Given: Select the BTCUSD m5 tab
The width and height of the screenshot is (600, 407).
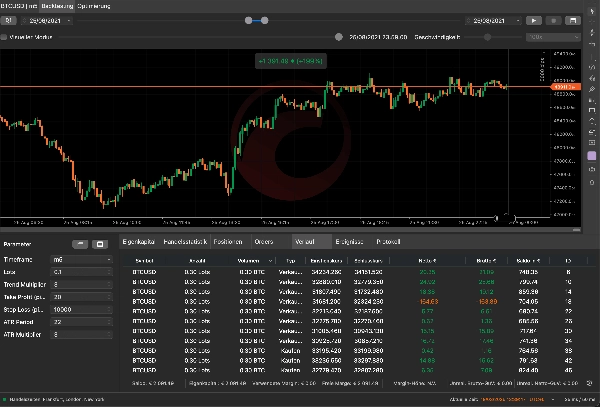Looking at the screenshot, I should pos(19,6).
